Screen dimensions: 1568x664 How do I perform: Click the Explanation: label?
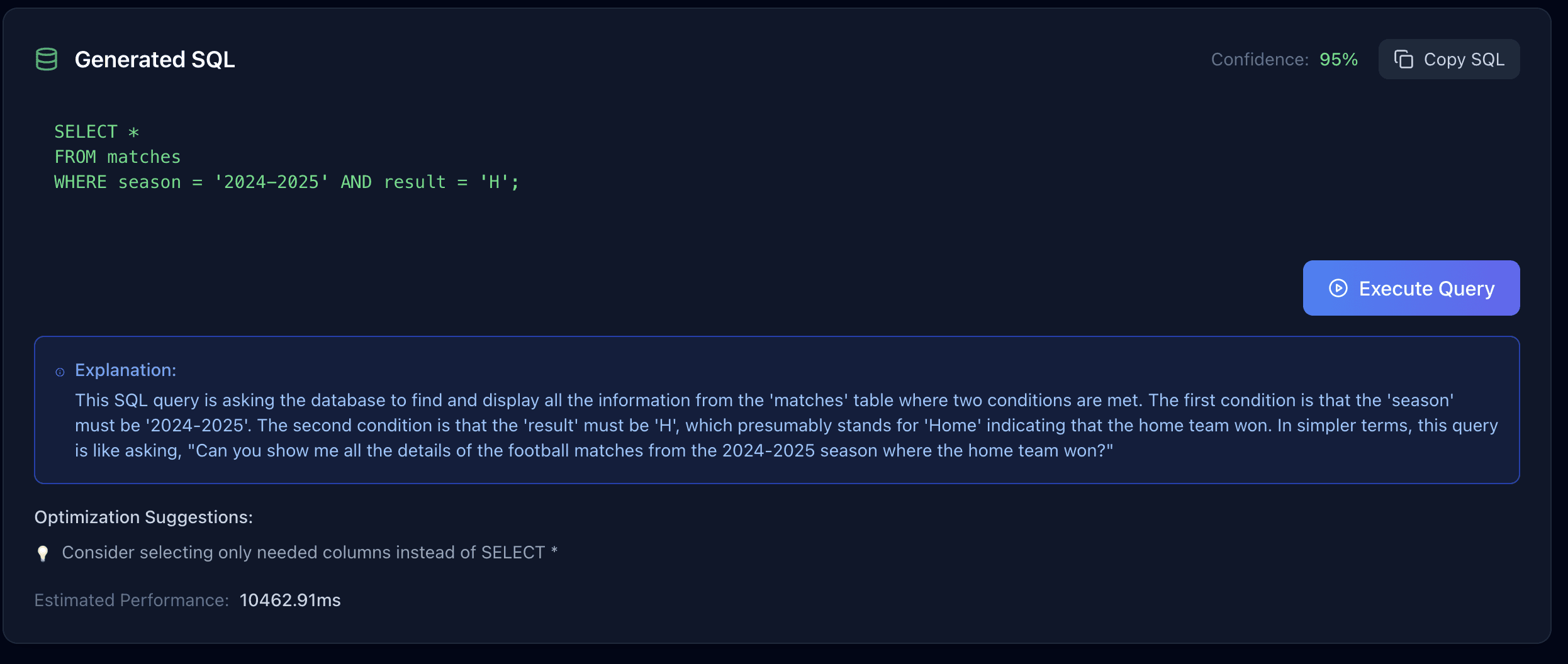(125, 370)
